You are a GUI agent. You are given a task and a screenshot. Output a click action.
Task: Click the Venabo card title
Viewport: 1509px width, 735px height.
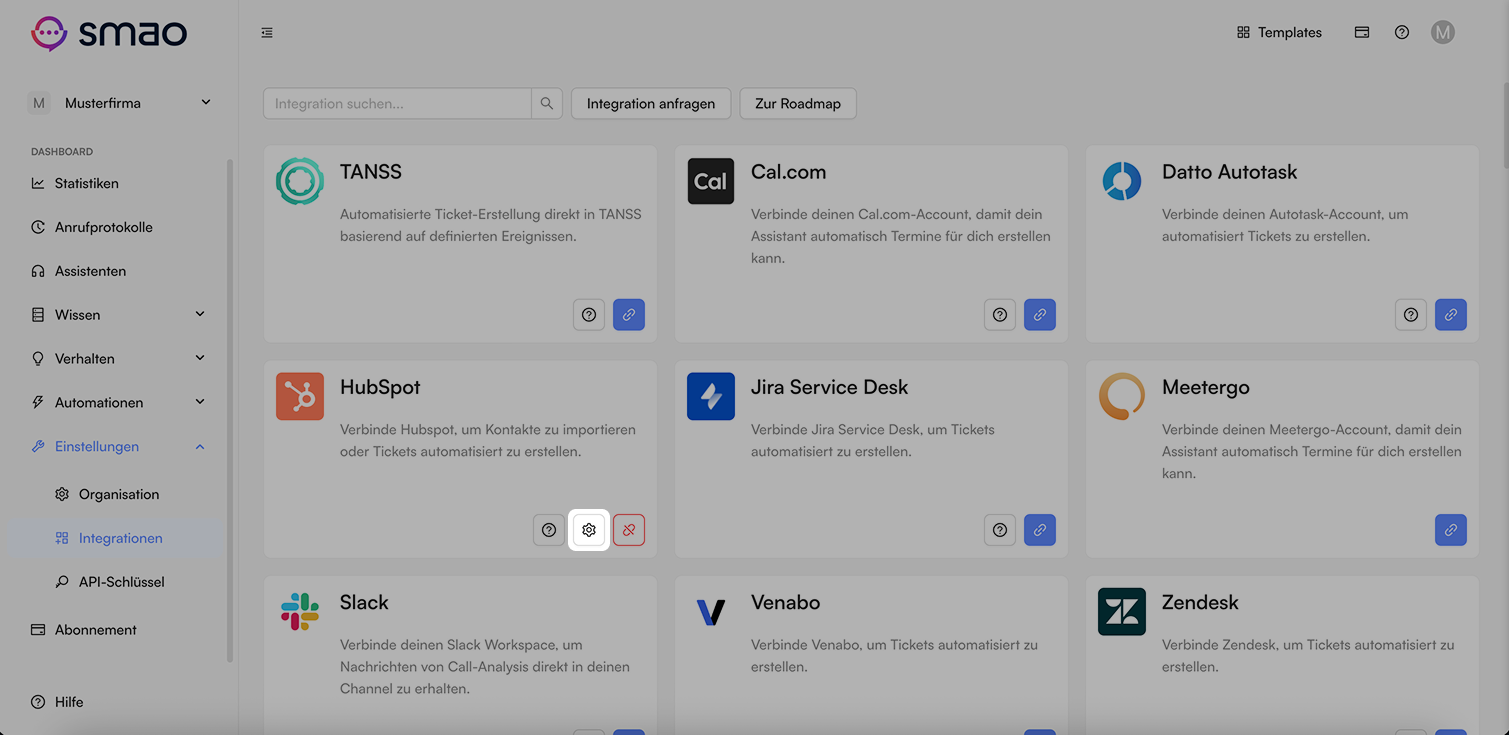coord(785,602)
